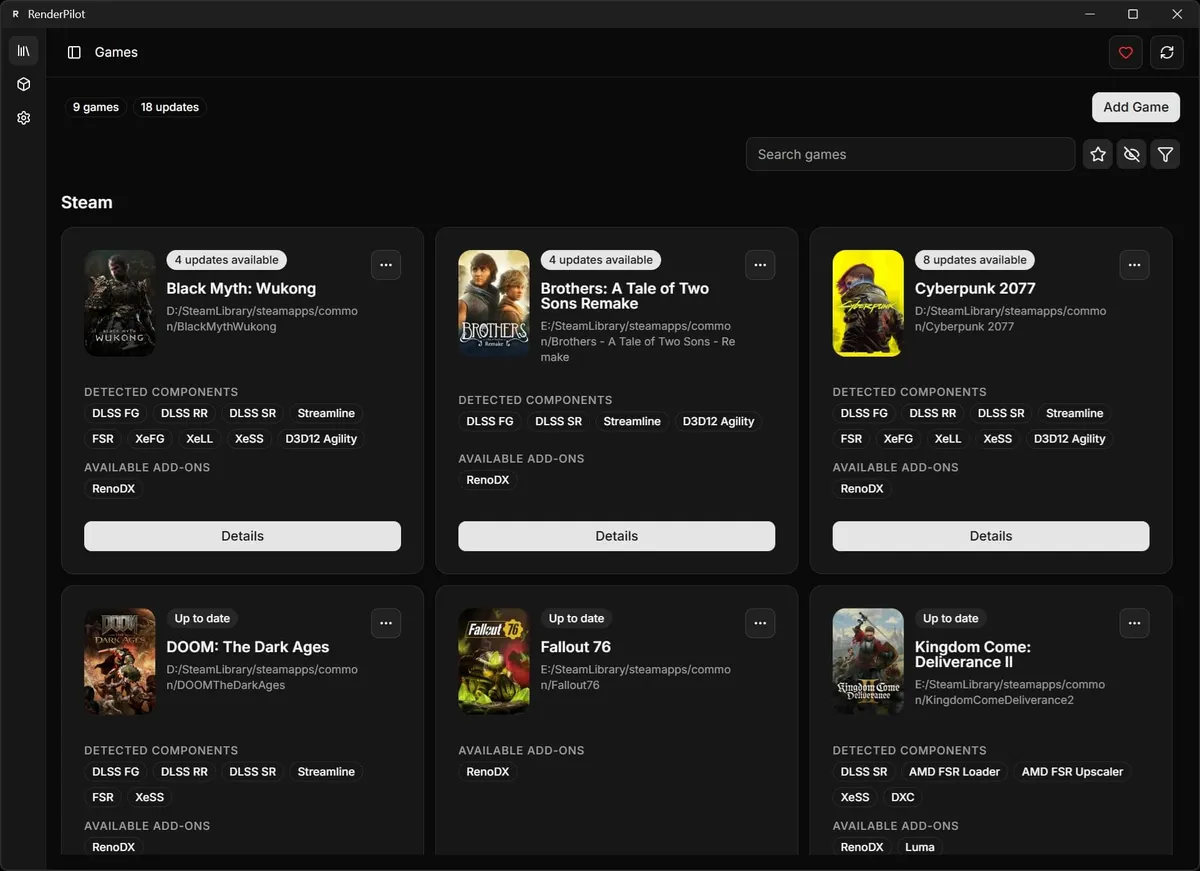1200x871 pixels.
Task: Click XeSS chip in Kingdom Come card
Action: (x=855, y=798)
